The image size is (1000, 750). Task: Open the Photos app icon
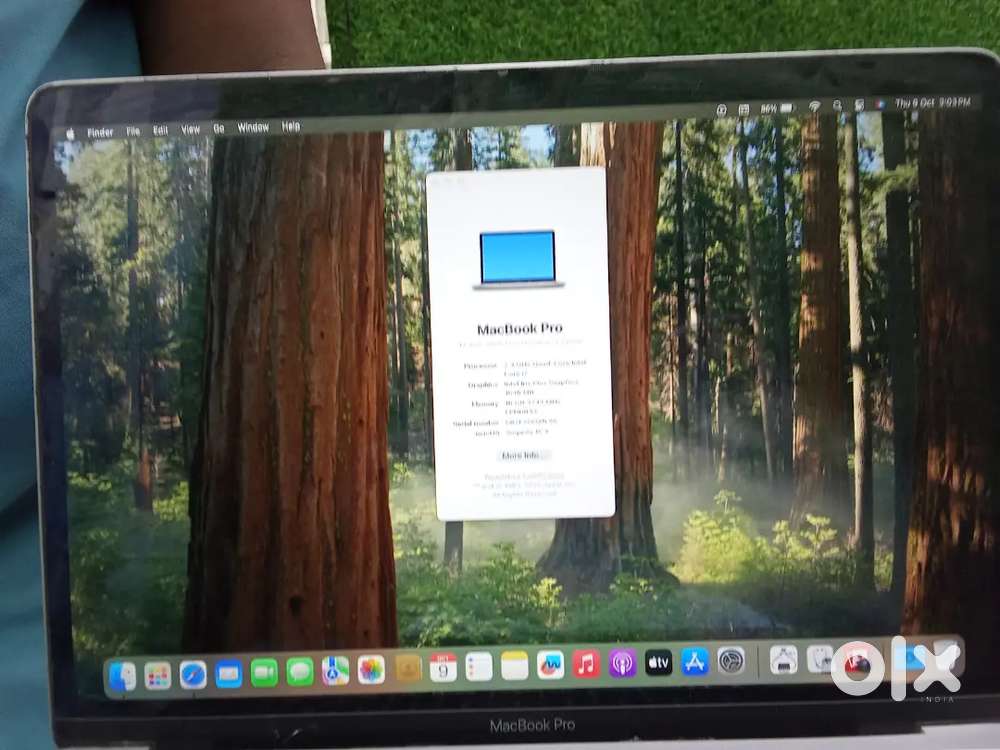tap(371, 670)
